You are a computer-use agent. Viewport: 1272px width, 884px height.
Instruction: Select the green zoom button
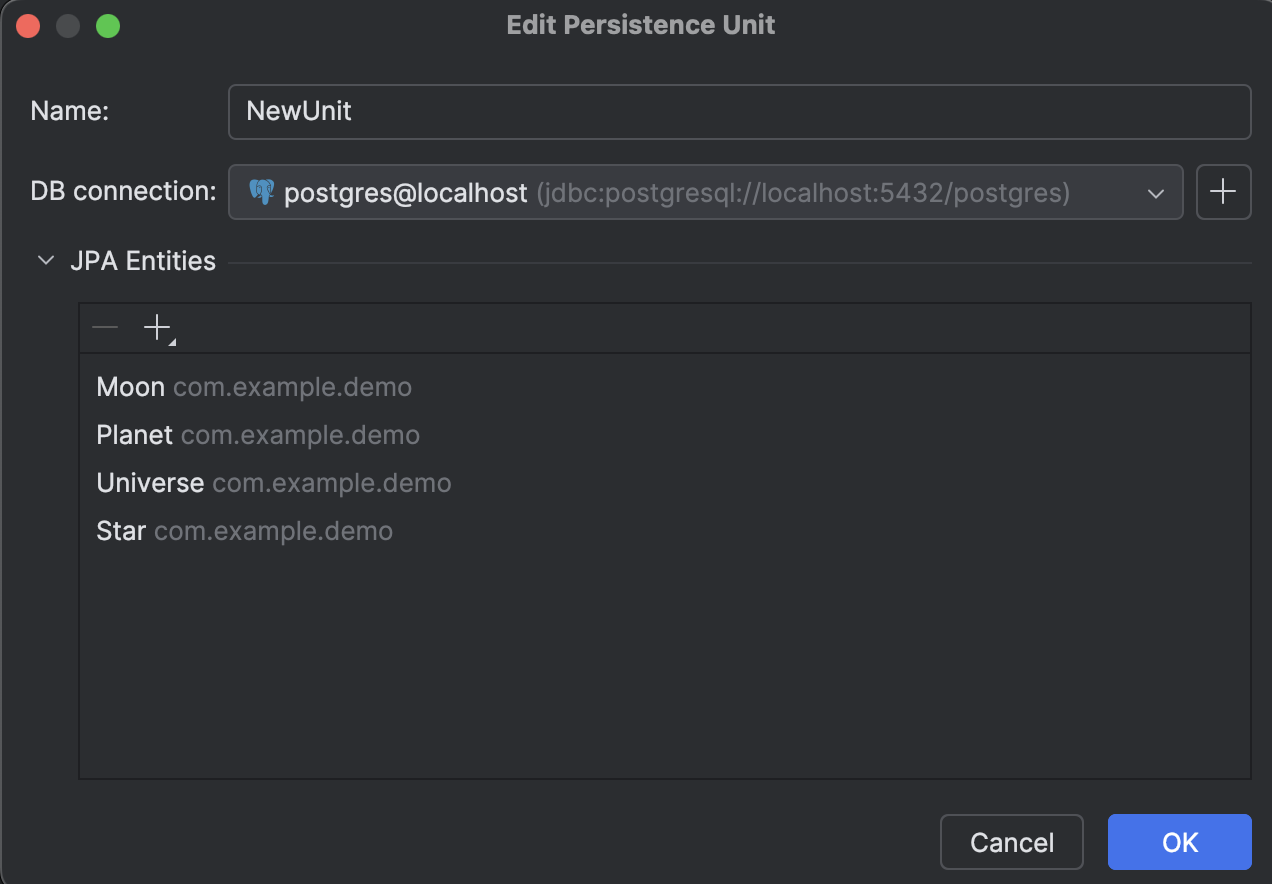coord(106,25)
